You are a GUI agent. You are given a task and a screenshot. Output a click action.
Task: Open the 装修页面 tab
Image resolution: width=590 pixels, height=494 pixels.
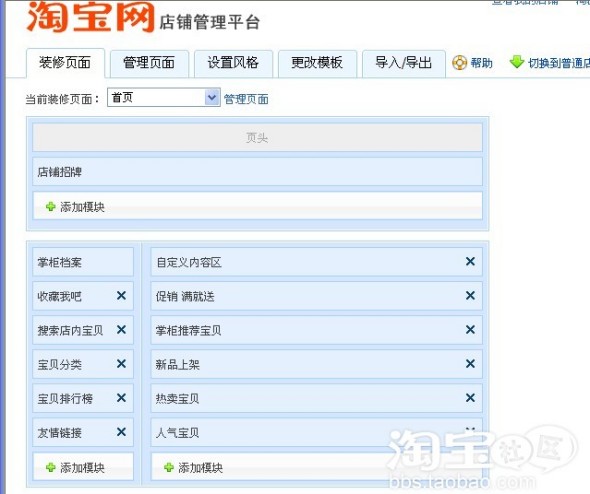click(x=65, y=62)
